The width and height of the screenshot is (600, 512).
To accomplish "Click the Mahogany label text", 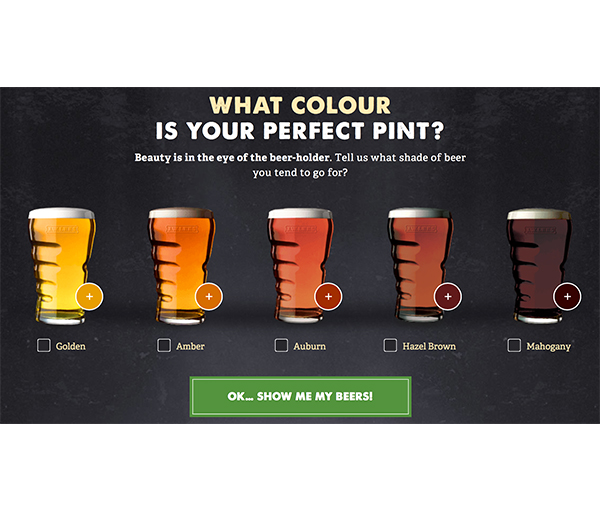I will [x=549, y=347].
